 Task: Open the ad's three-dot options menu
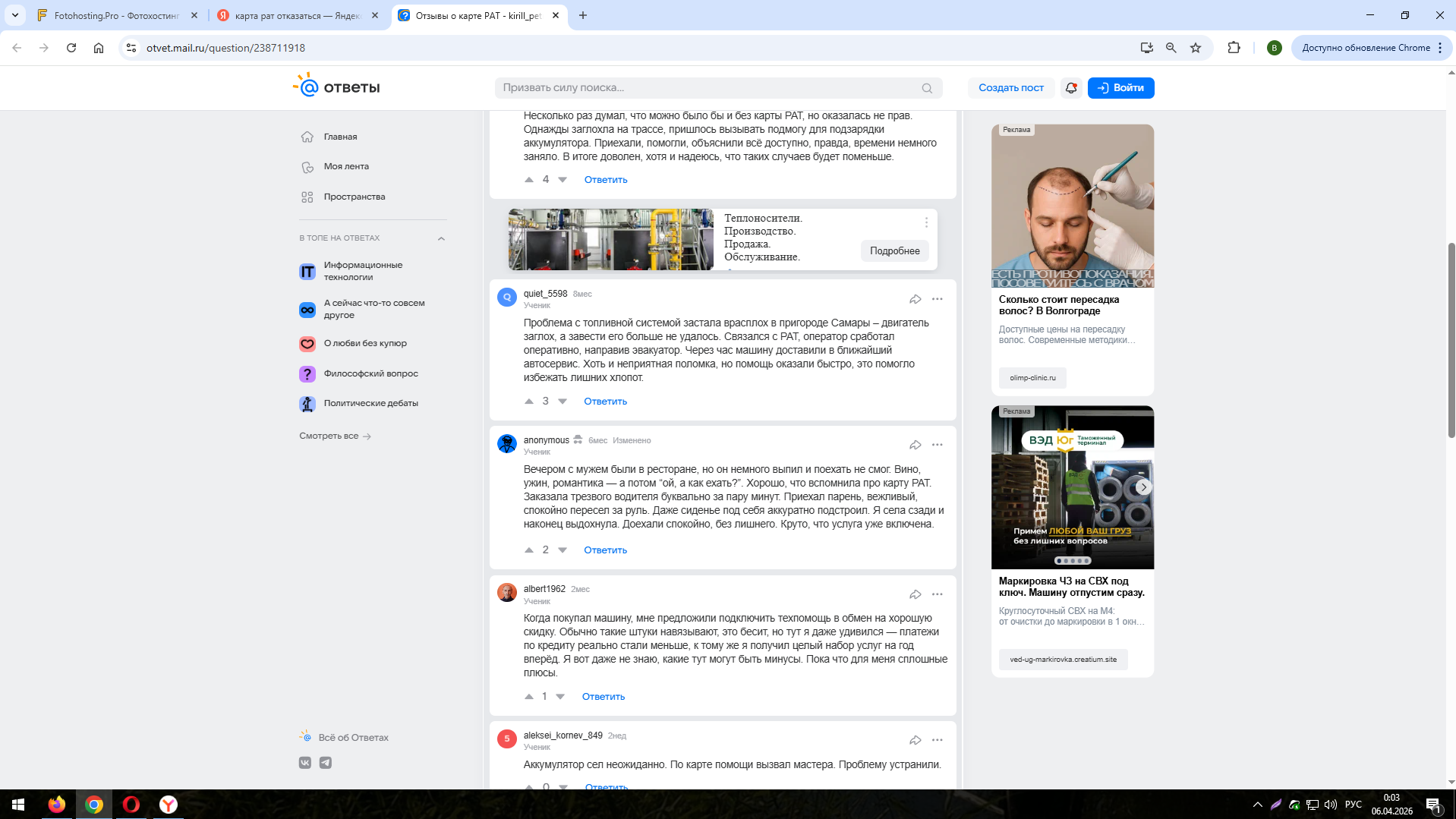coord(926,222)
